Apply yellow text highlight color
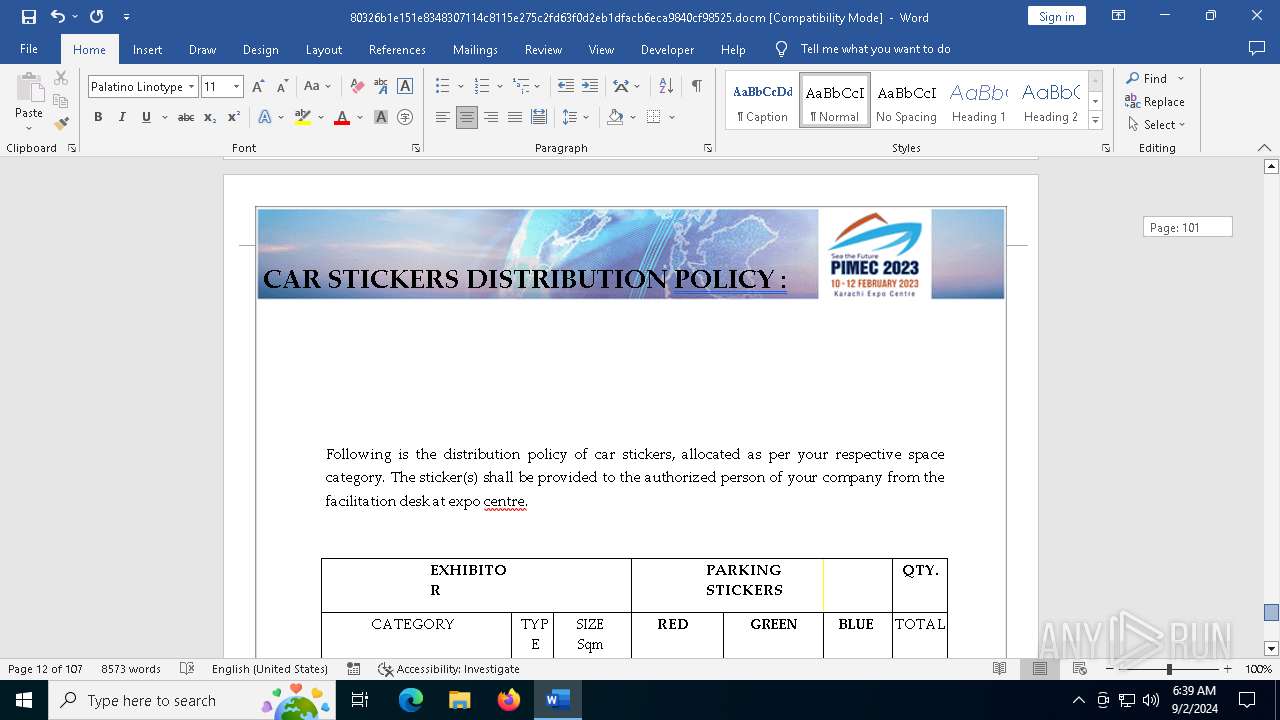 tap(303, 117)
